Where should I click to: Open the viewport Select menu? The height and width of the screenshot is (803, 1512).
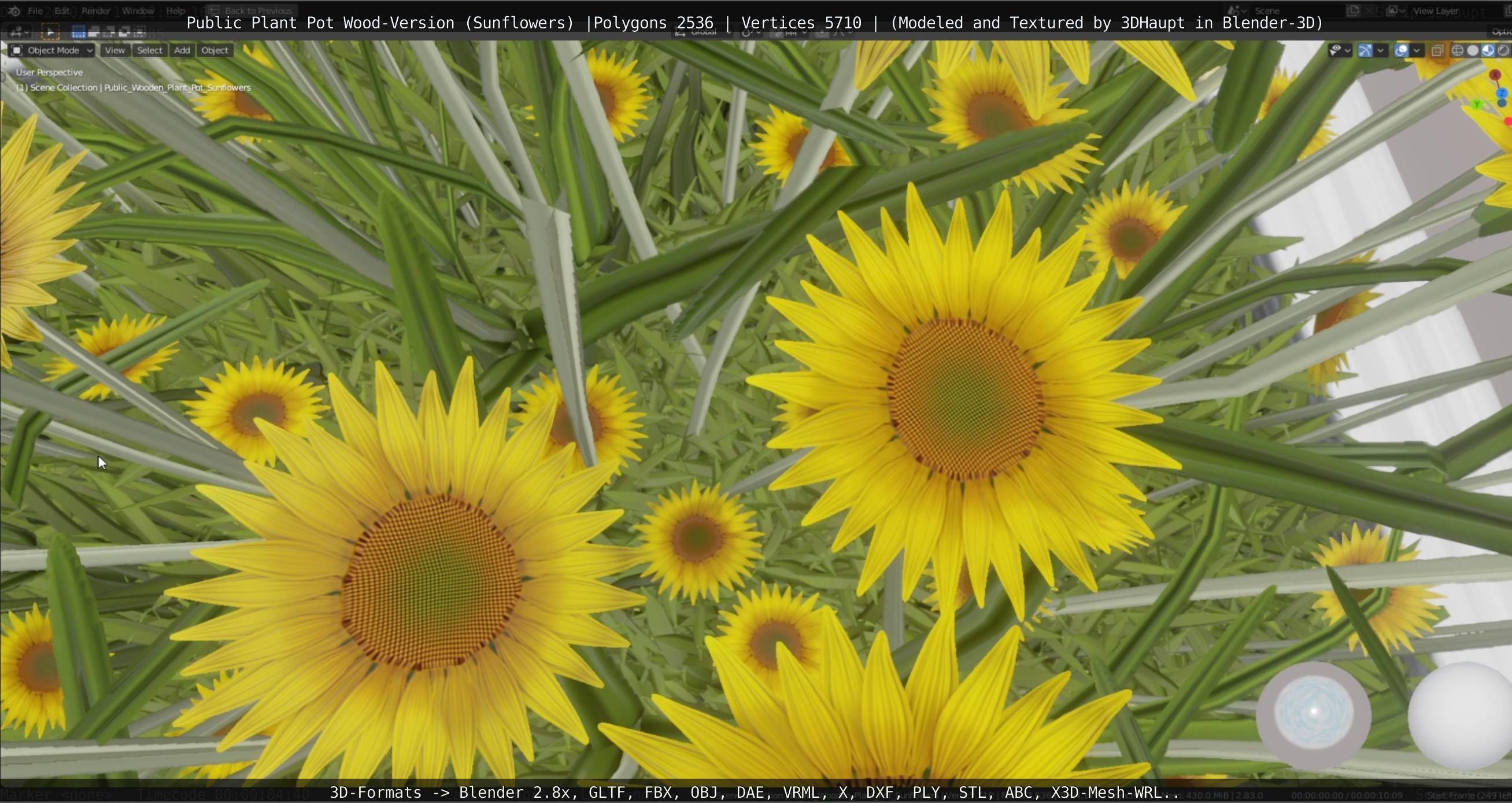(149, 50)
